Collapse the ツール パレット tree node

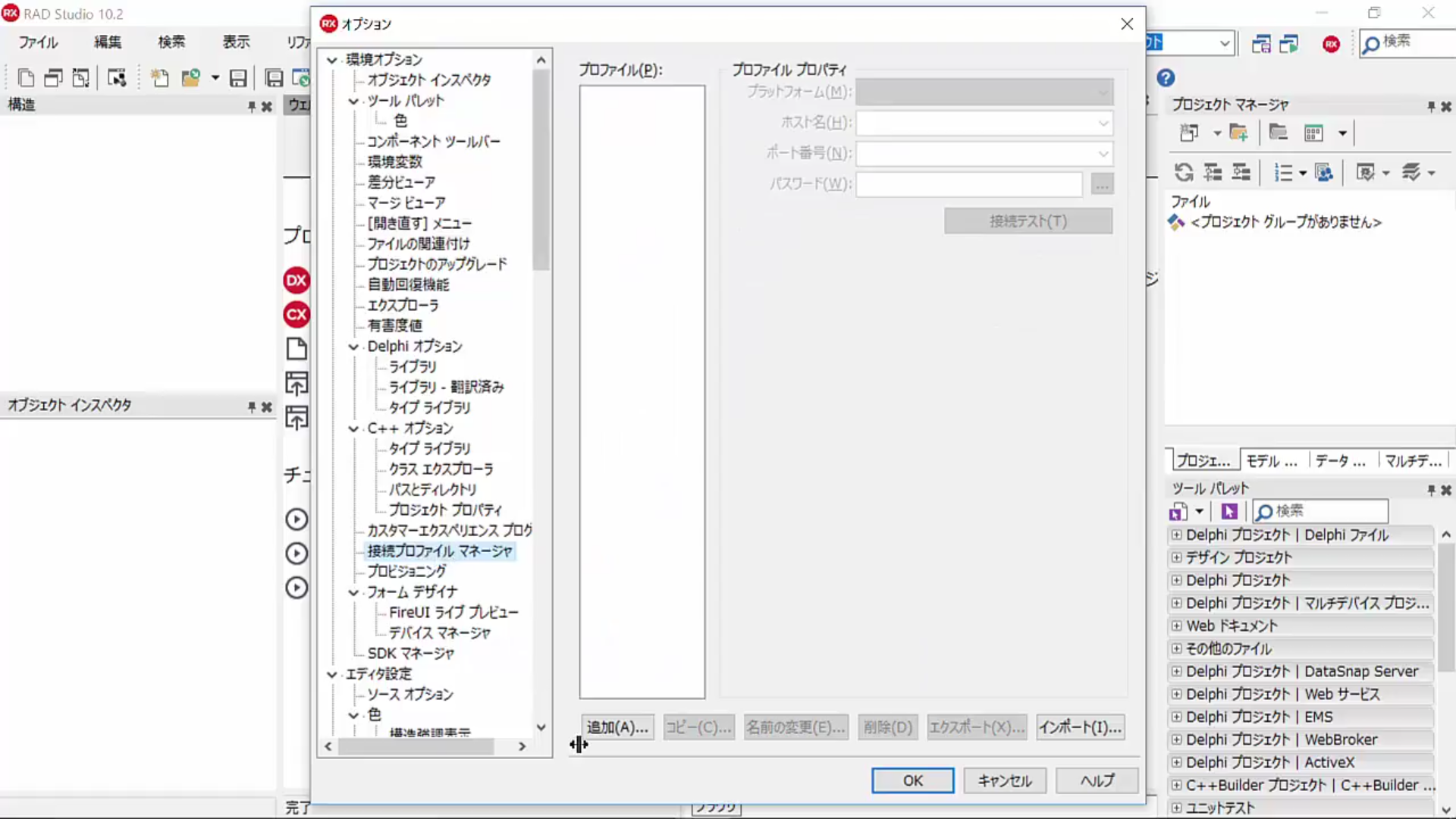click(x=353, y=101)
